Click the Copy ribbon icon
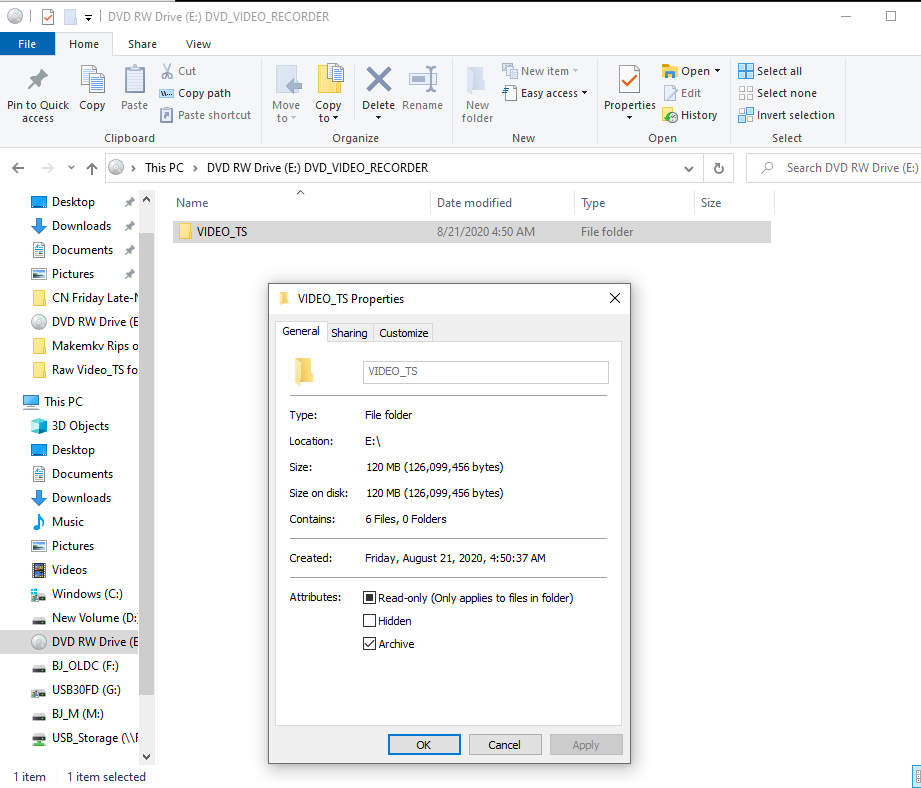This screenshot has height=788, width=921. coord(92,80)
